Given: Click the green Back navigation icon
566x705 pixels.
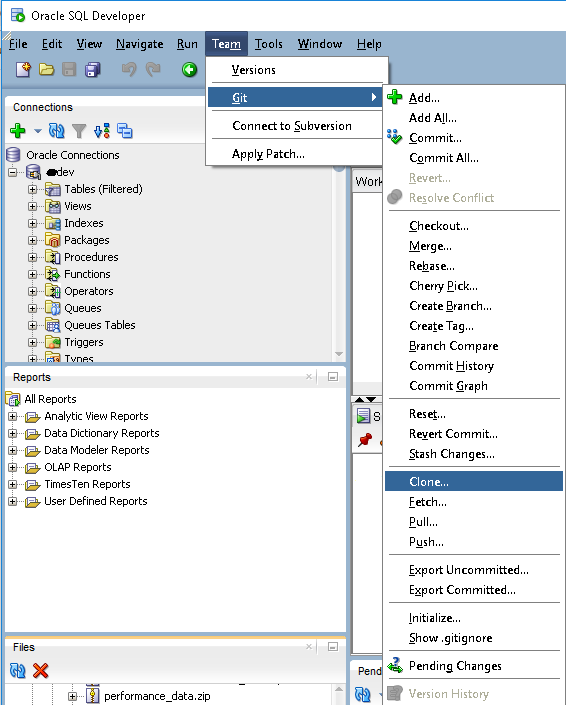Looking at the screenshot, I should click(x=189, y=70).
